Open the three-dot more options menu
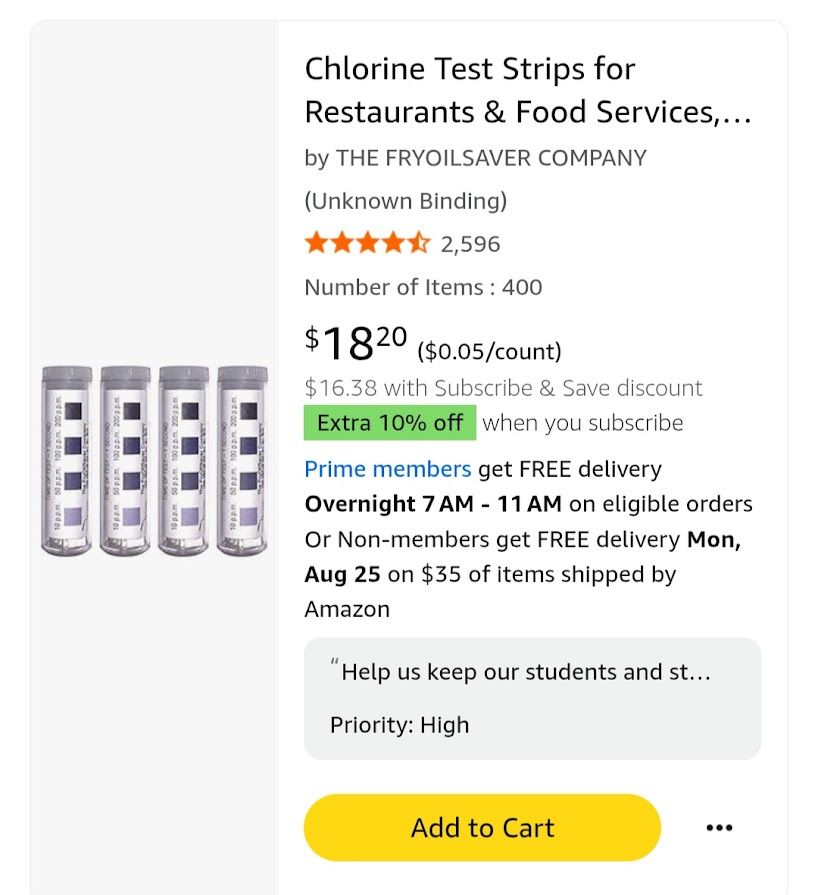The image size is (818, 895). [x=719, y=827]
